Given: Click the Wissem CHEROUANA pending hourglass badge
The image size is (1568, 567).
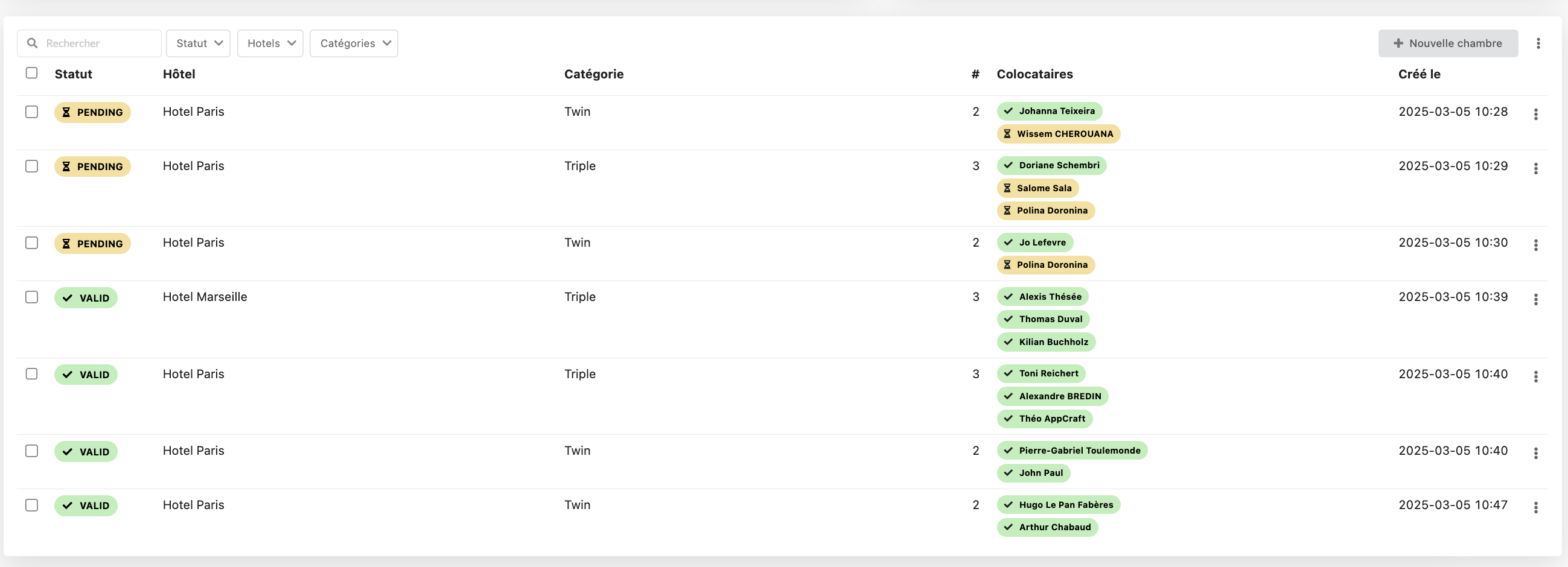Looking at the screenshot, I should [1058, 134].
